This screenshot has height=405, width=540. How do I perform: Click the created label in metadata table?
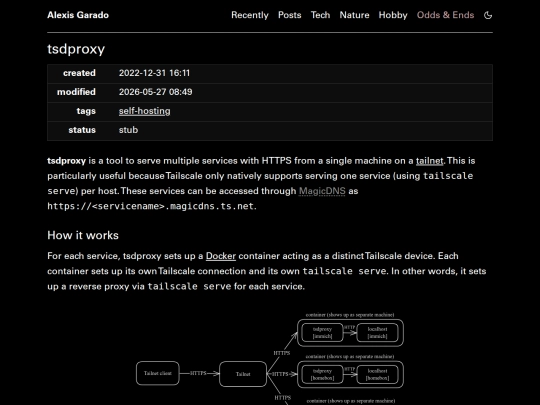[x=79, y=73]
